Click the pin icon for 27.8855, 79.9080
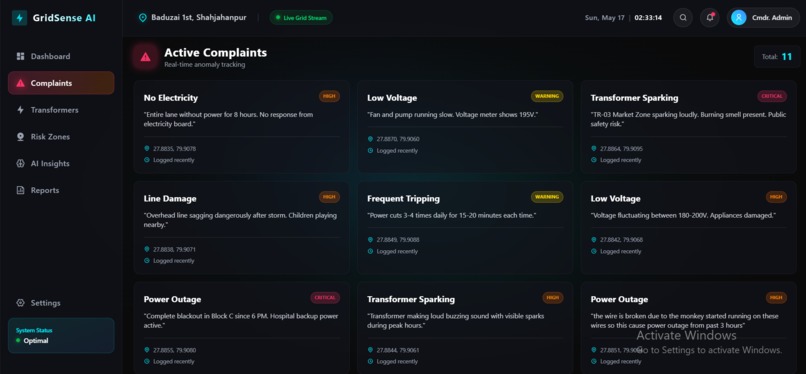This screenshot has height=374, width=806. tap(147, 350)
